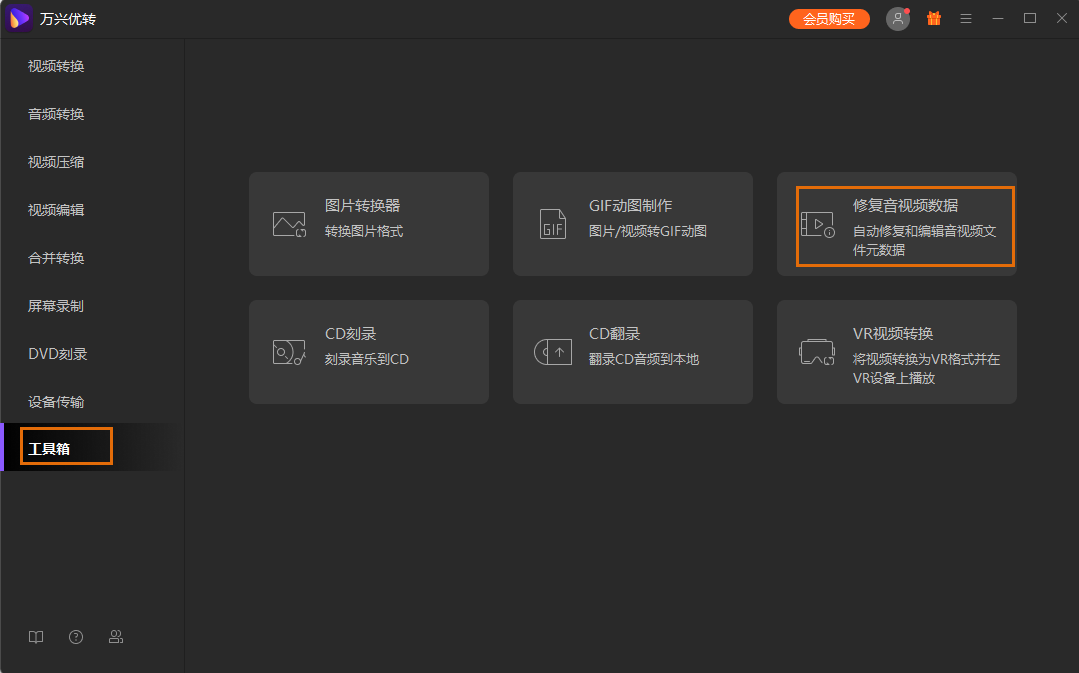Open the hamburger menu
Screen dimensions: 1079x673
tap(965, 18)
